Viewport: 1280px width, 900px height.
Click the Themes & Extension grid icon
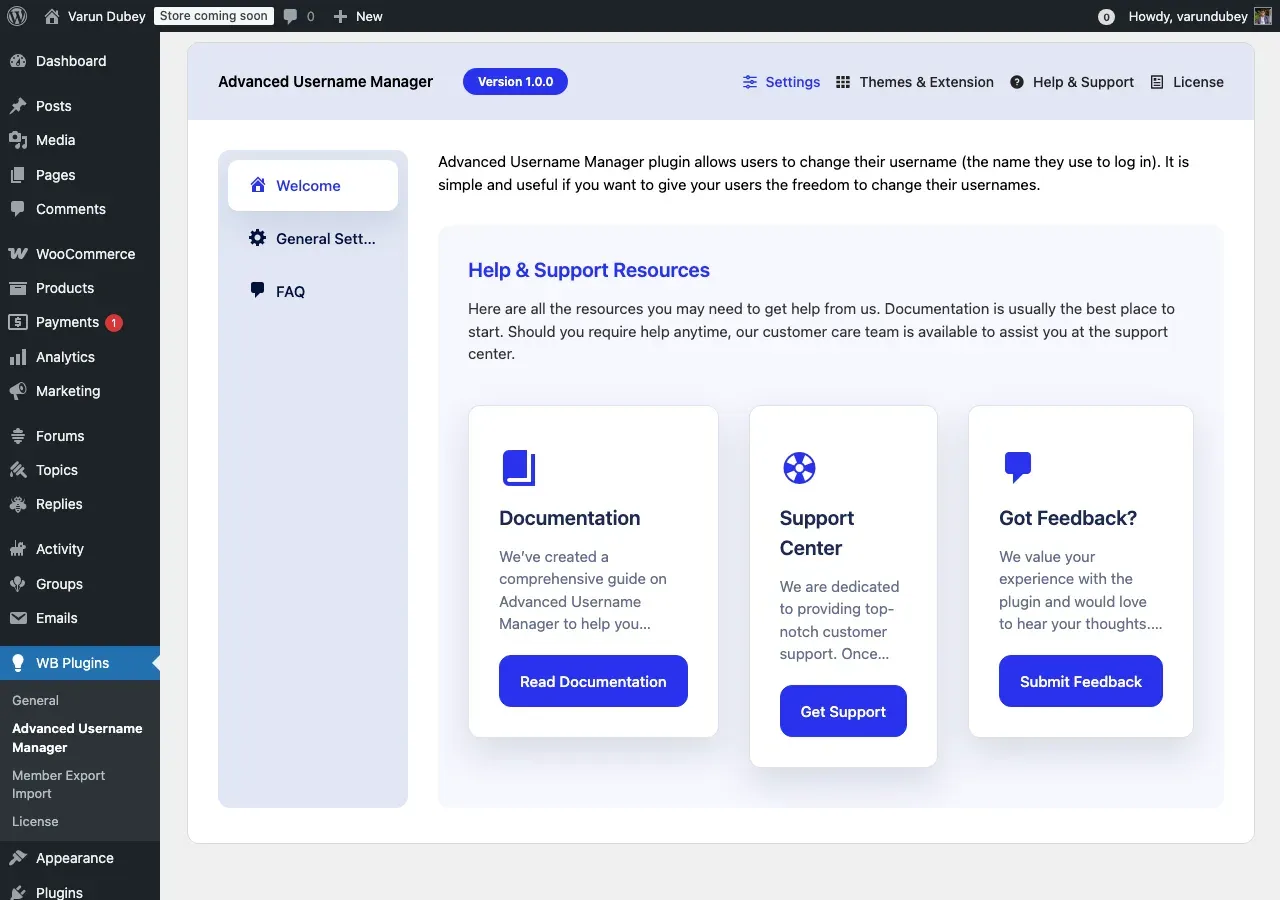coord(843,82)
